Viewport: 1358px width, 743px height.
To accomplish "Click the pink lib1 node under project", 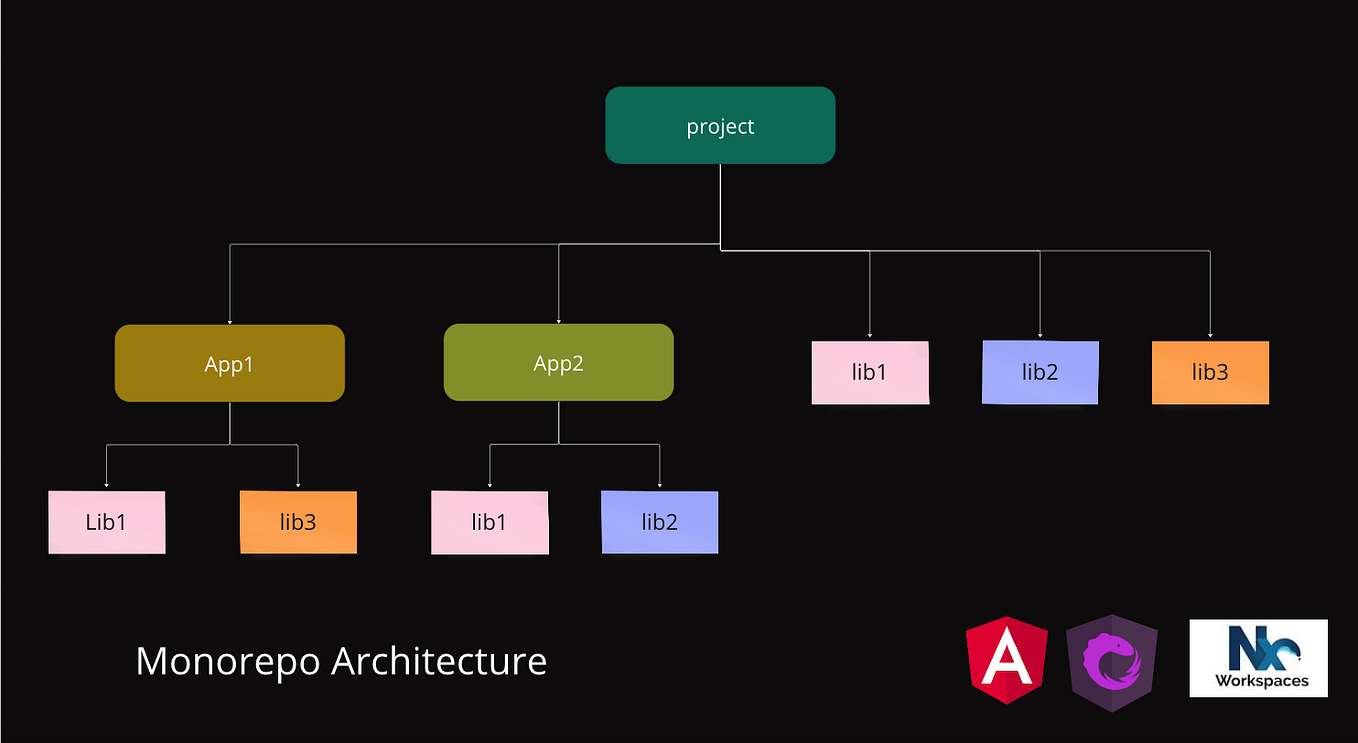I will 870,372.
